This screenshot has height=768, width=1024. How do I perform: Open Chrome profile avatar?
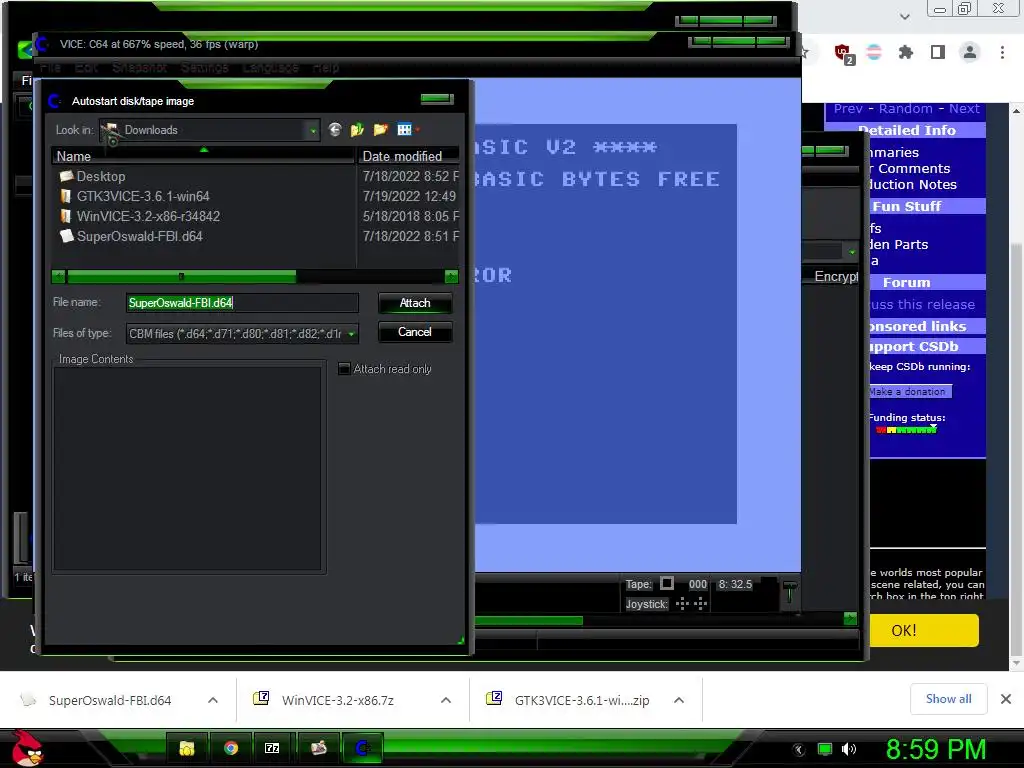970,52
